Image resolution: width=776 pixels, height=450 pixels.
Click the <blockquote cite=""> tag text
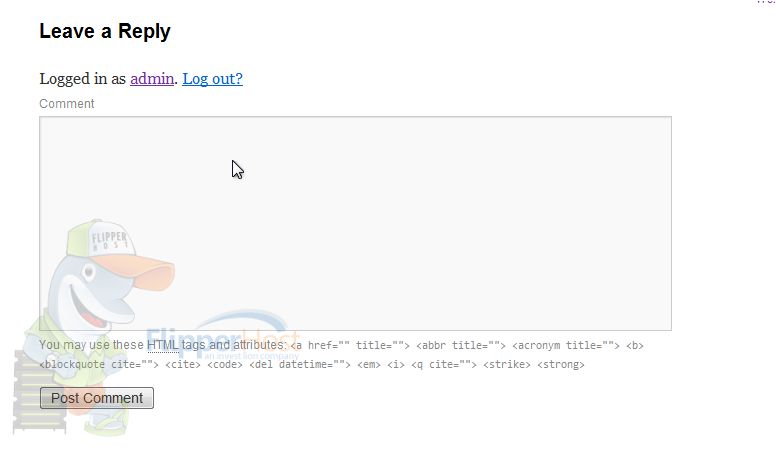tap(99, 364)
